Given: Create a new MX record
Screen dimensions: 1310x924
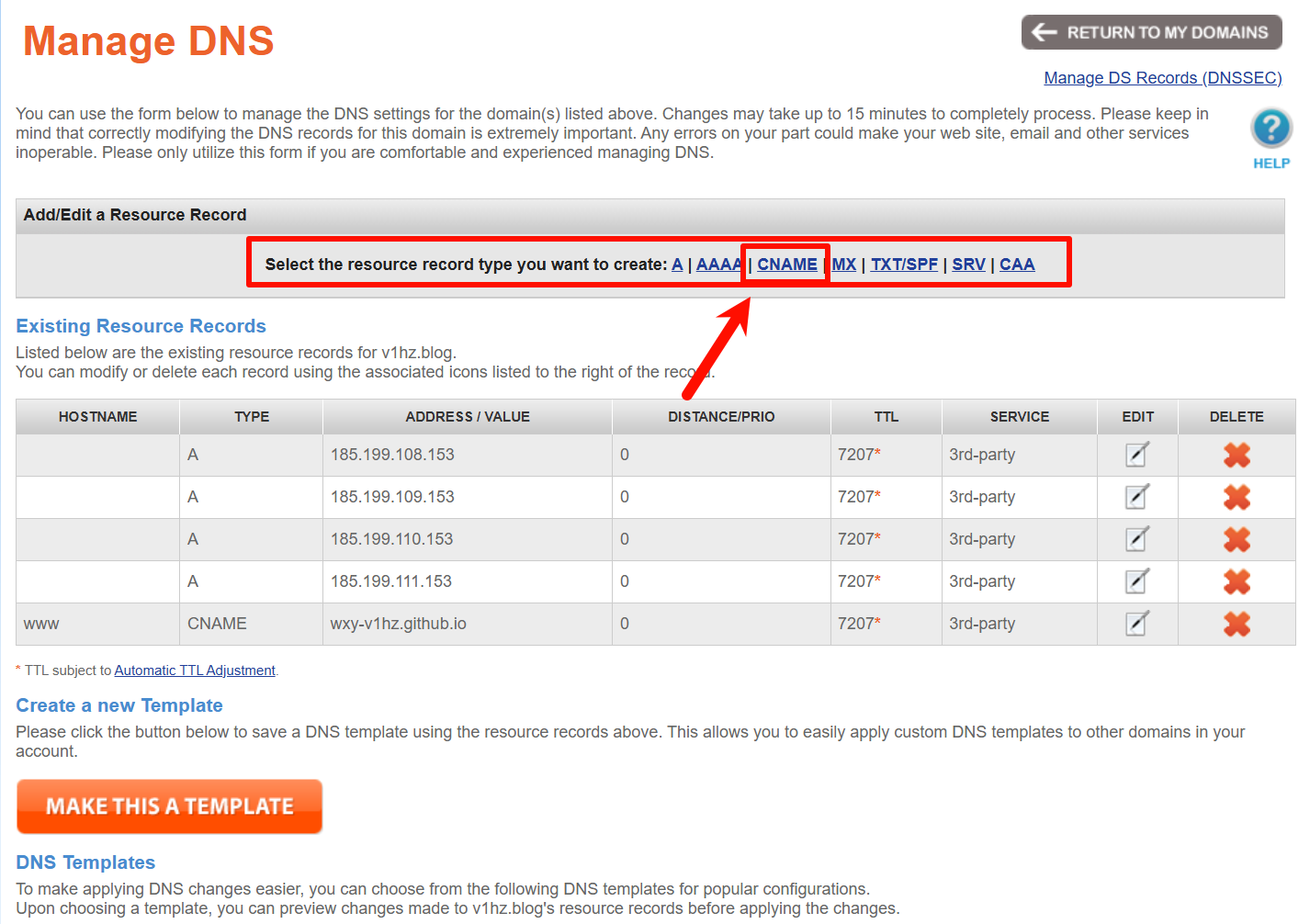Looking at the screenshot, I should tap(844, 265).
